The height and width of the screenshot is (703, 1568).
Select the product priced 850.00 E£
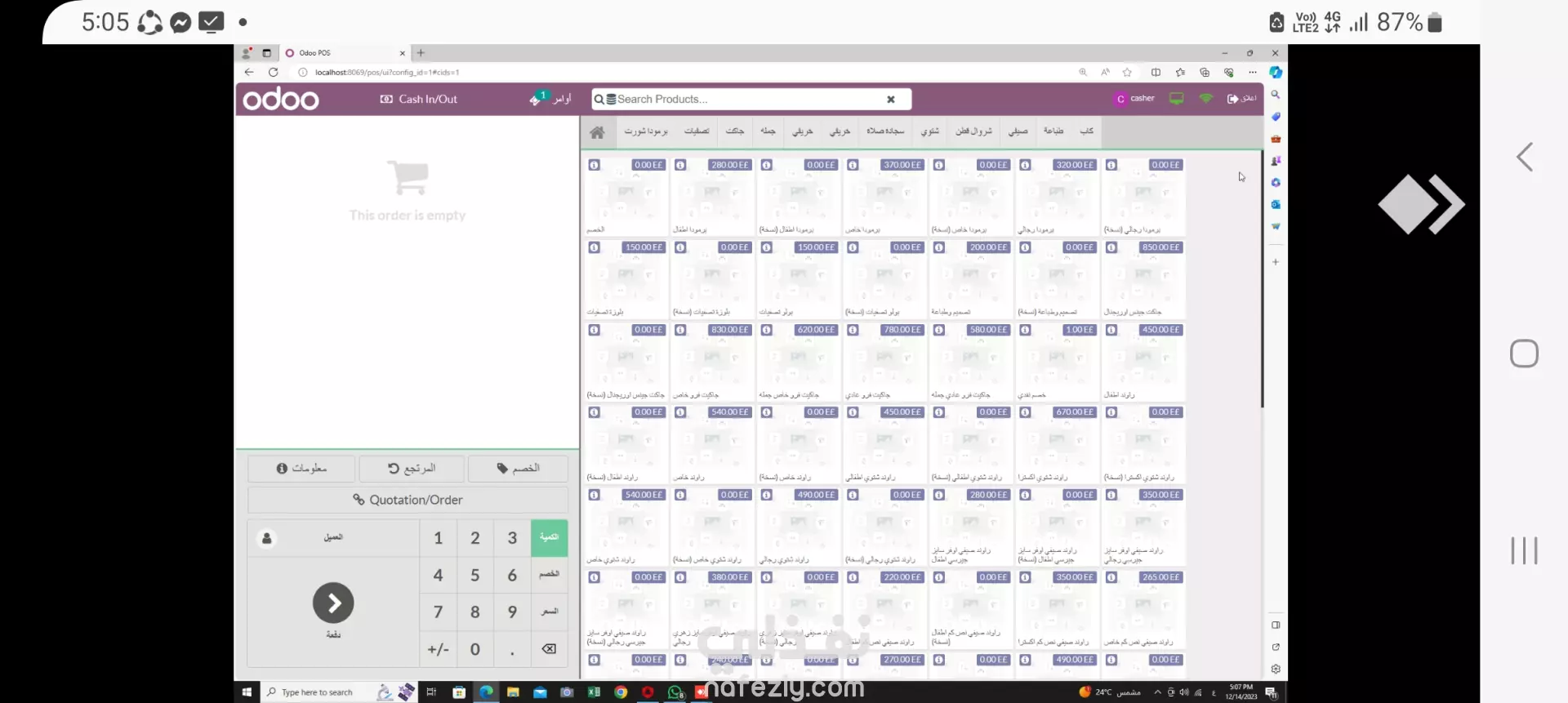point(1143,279)
